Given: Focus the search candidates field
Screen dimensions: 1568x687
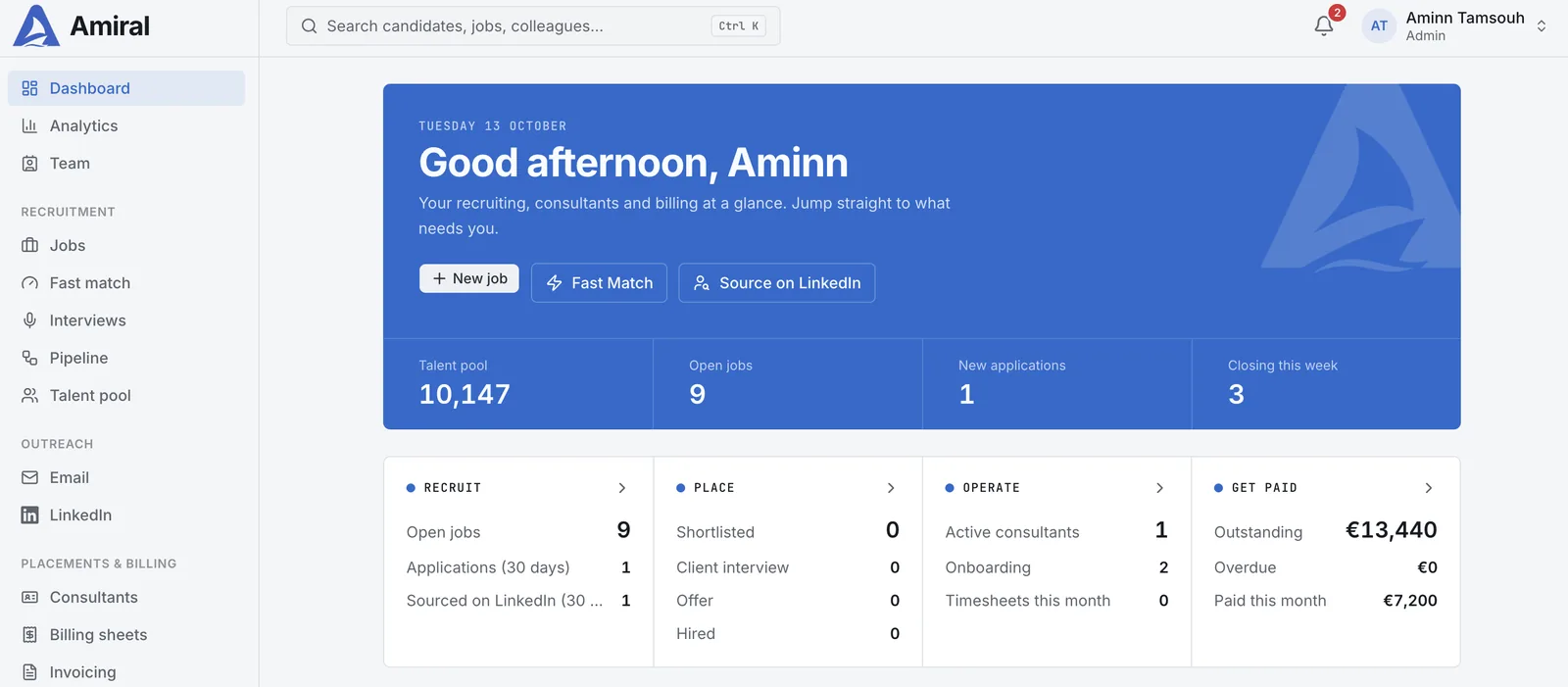Looking at the screenshot, I should 533,26.
